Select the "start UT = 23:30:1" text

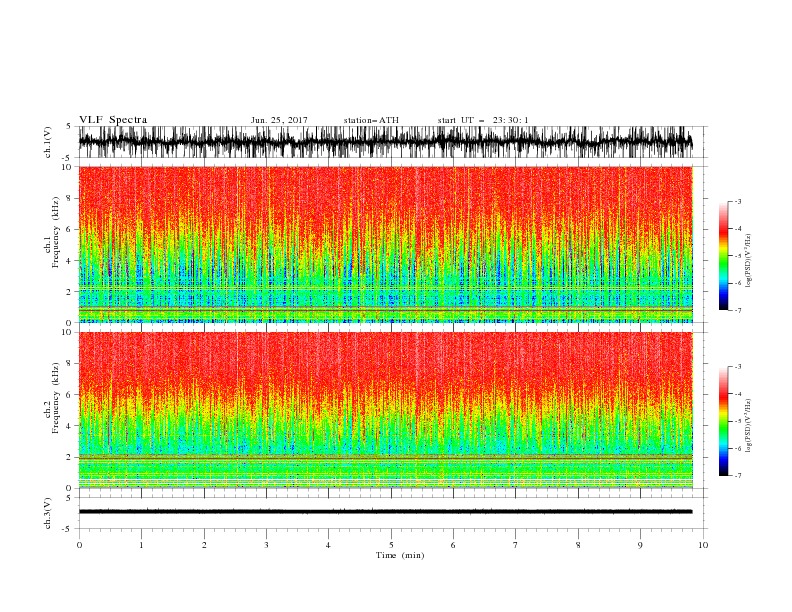[483, 120]
